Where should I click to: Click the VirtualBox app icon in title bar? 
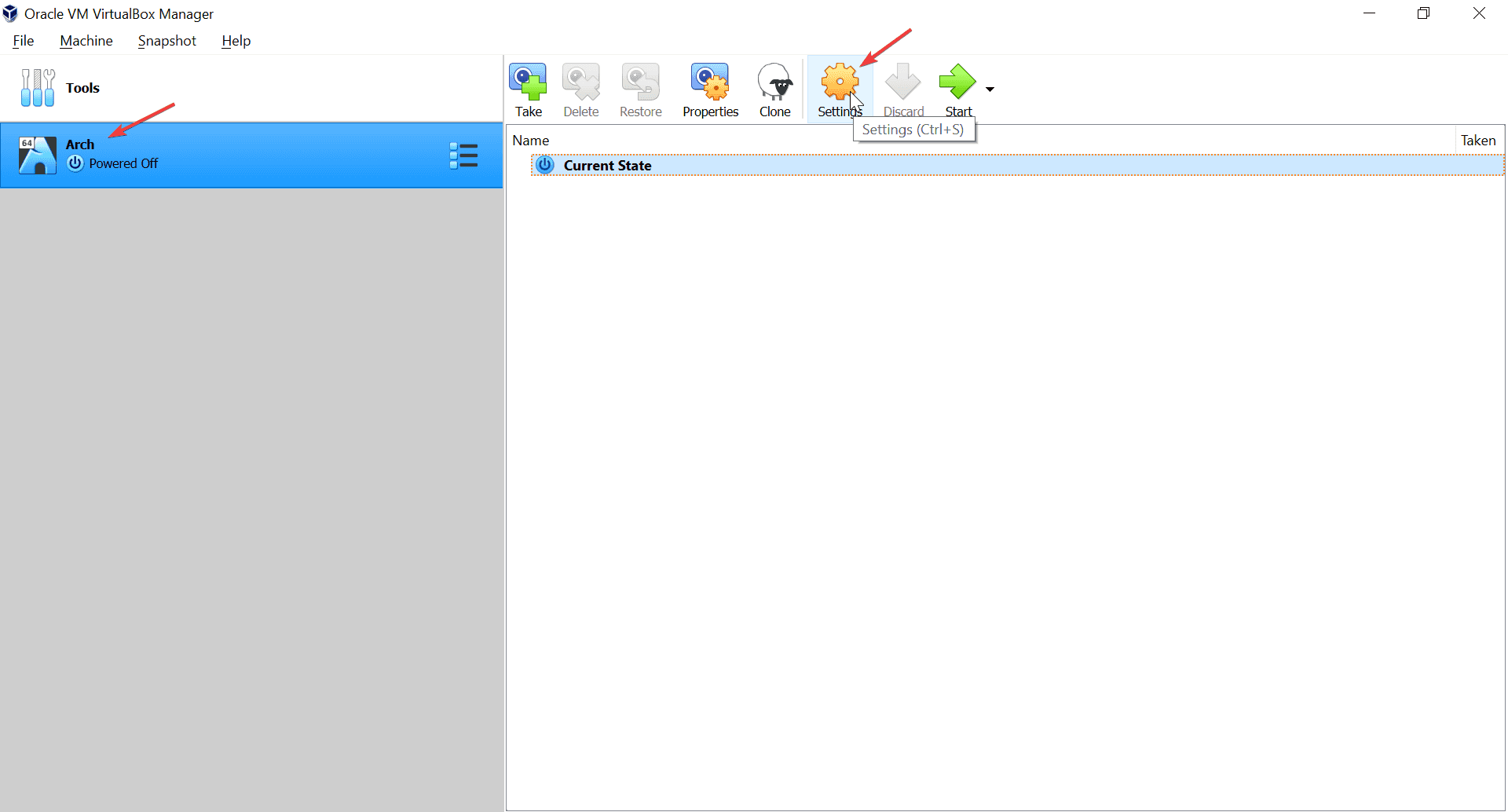point(10,13)
